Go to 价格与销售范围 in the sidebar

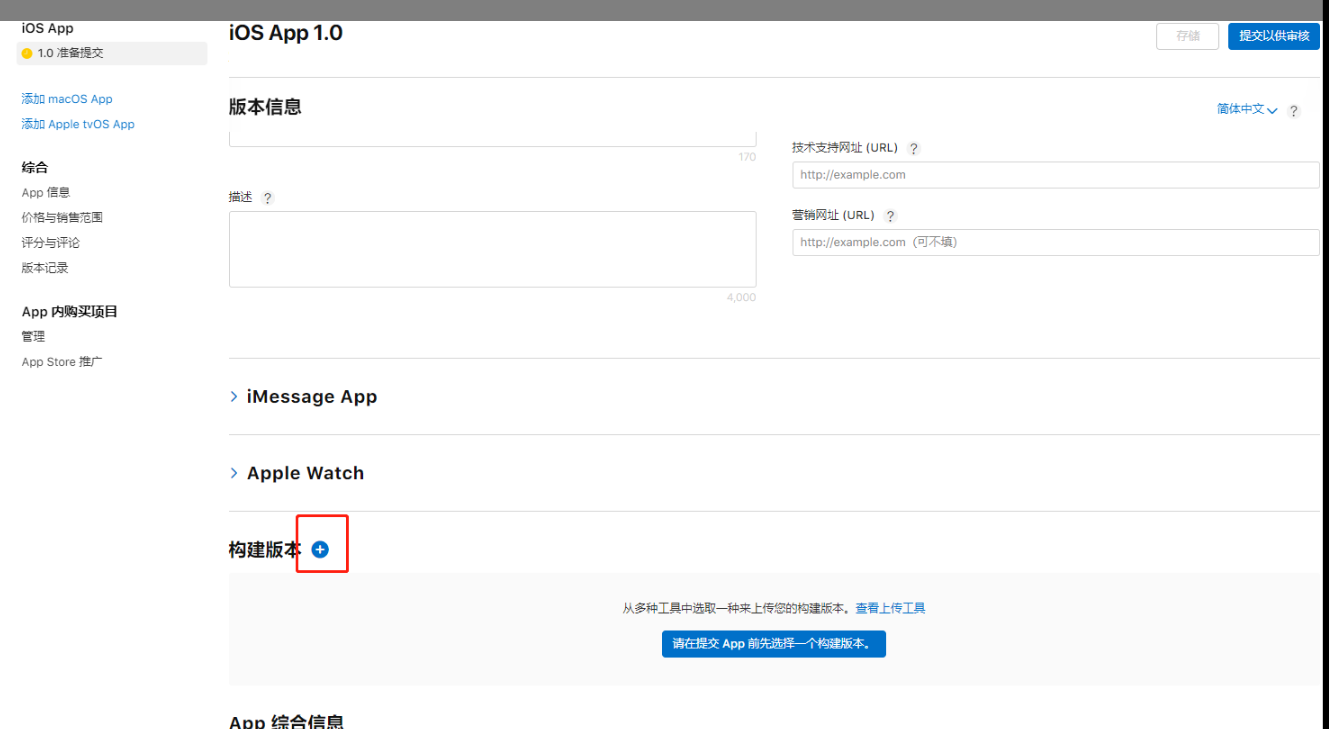click(x=62, y=217)
